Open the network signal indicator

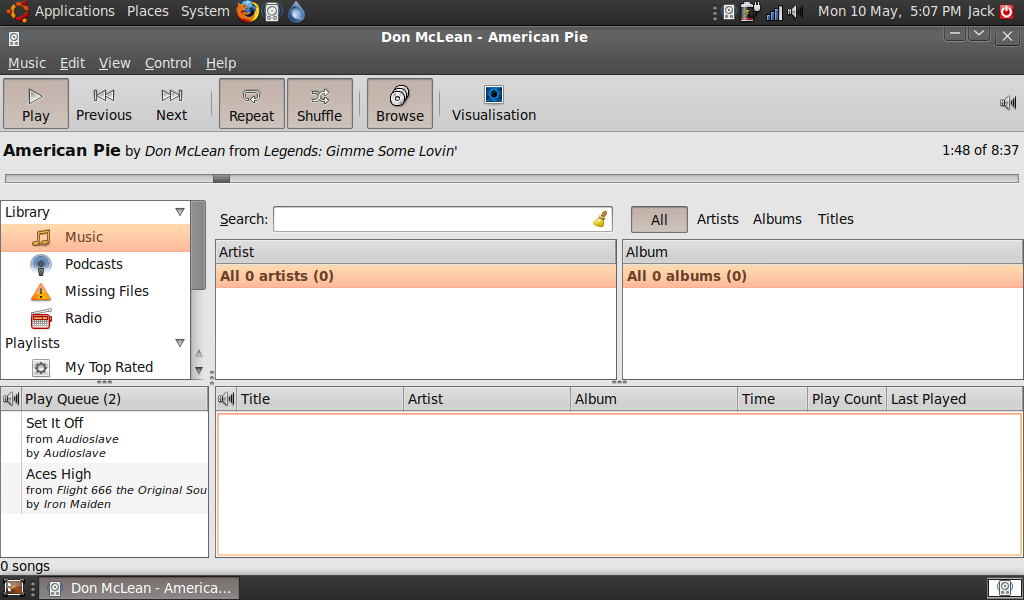click(775, 12)
